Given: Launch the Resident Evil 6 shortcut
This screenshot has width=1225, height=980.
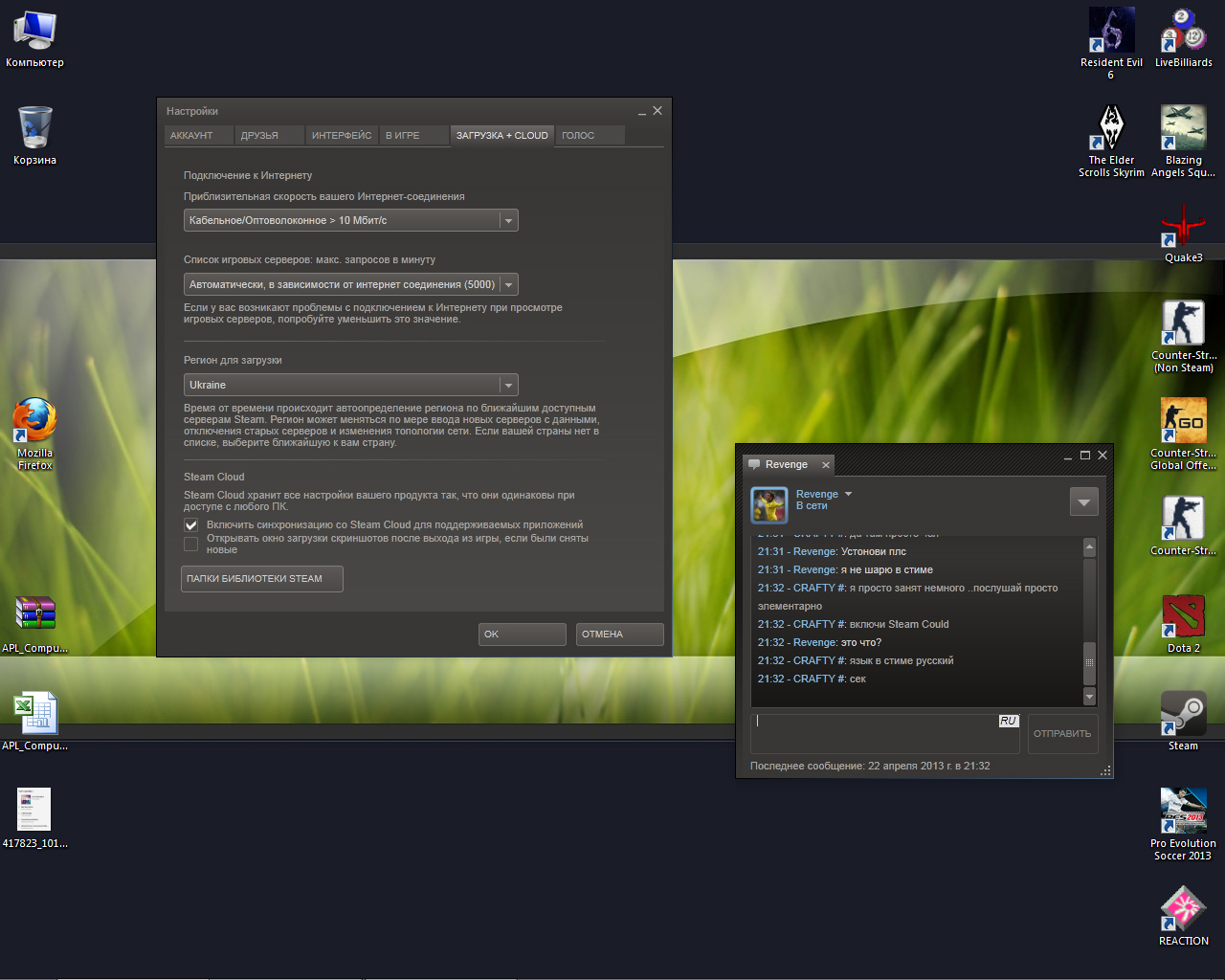Looking at the screenshot, I should (1111, 43).
